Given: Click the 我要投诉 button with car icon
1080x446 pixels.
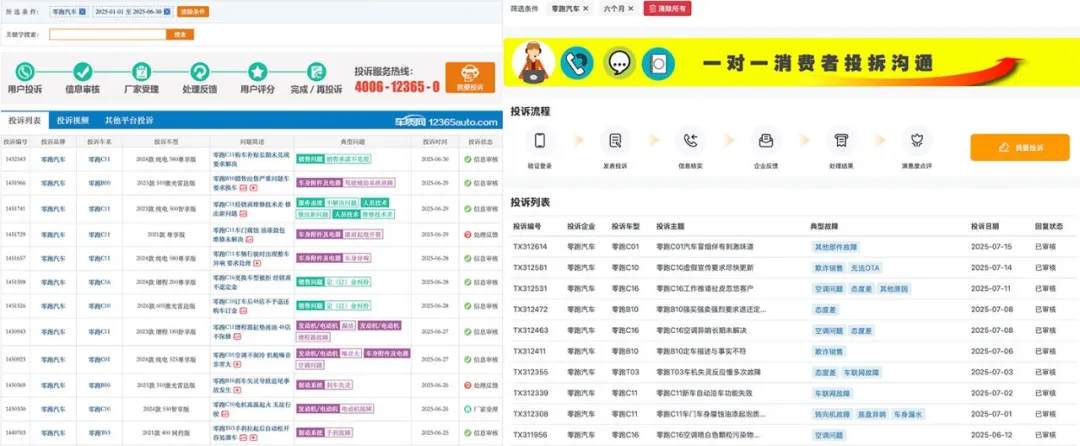Looking at the screenshot, I should [470, 77].
